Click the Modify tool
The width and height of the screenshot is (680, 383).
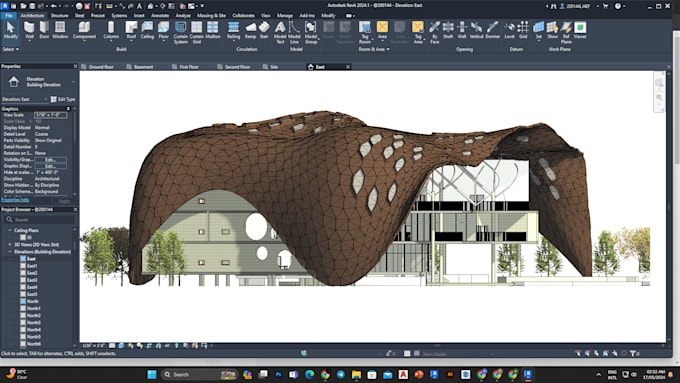click(x=10, y=30)
